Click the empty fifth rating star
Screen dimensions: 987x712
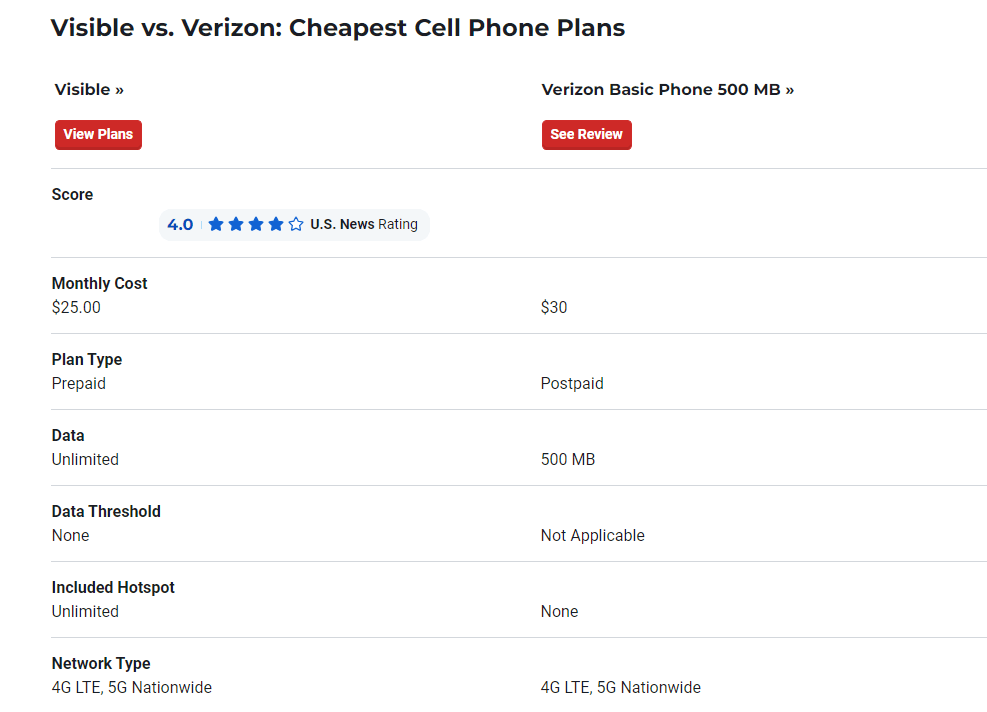point(296,224)
